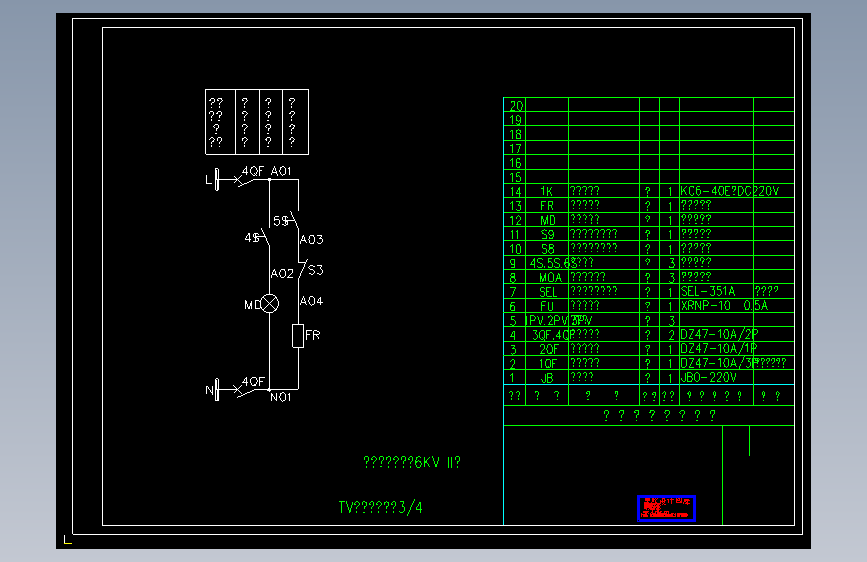Select the 1K code in table row 14

pos(546,191)
